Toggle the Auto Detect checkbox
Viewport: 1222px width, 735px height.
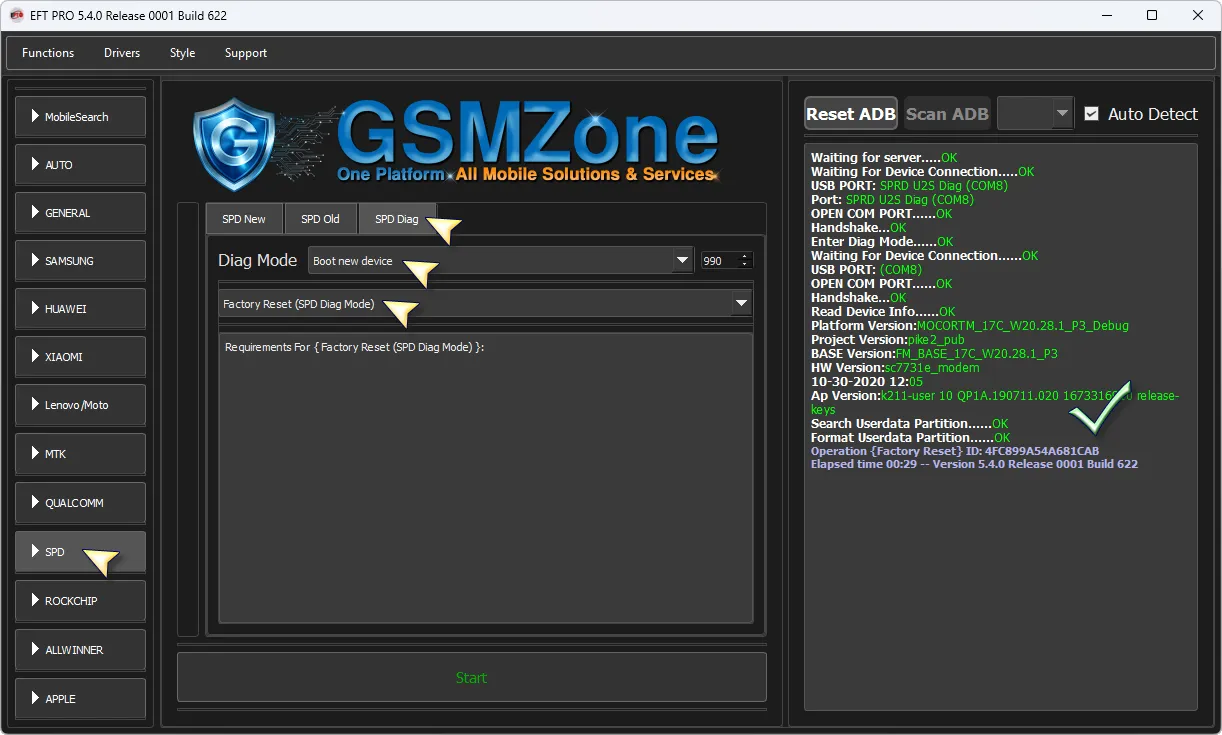click(x=1092, y=114)
